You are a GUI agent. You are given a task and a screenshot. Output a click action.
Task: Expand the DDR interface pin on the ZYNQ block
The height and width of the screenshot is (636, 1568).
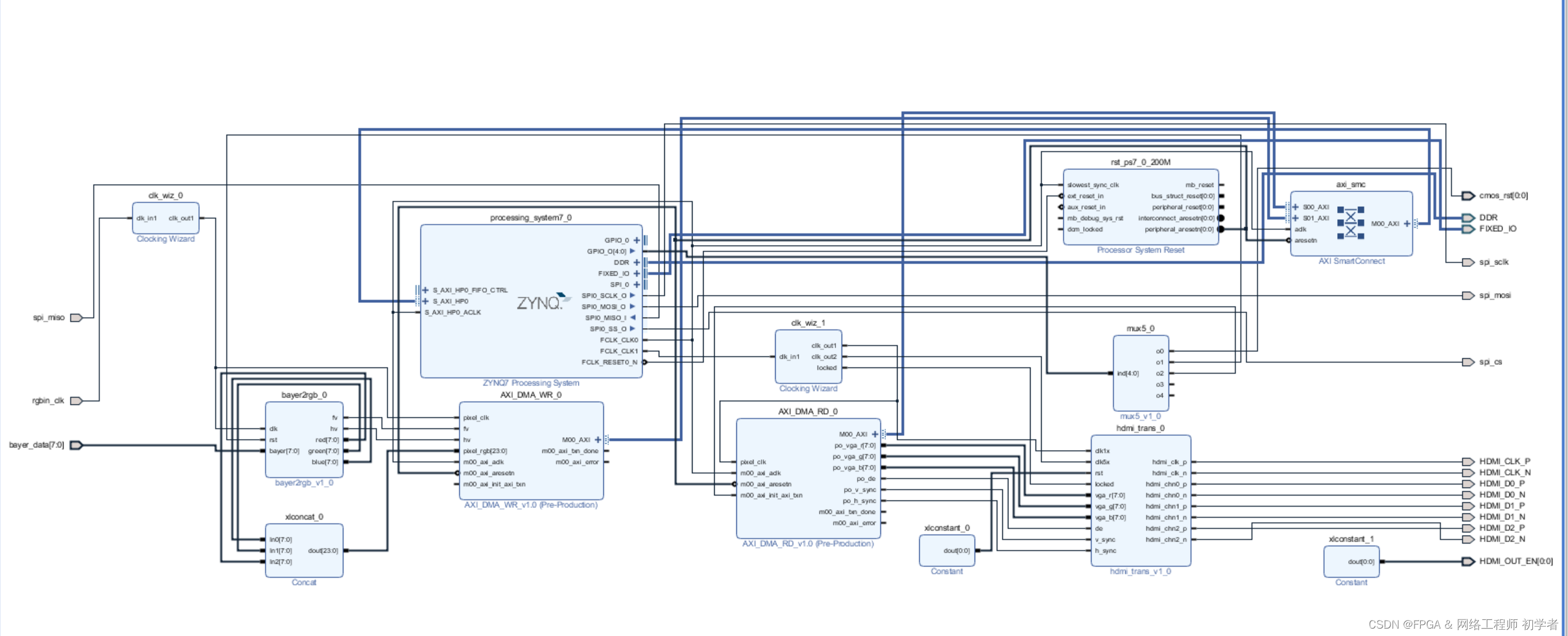click(x=637, y=262)
